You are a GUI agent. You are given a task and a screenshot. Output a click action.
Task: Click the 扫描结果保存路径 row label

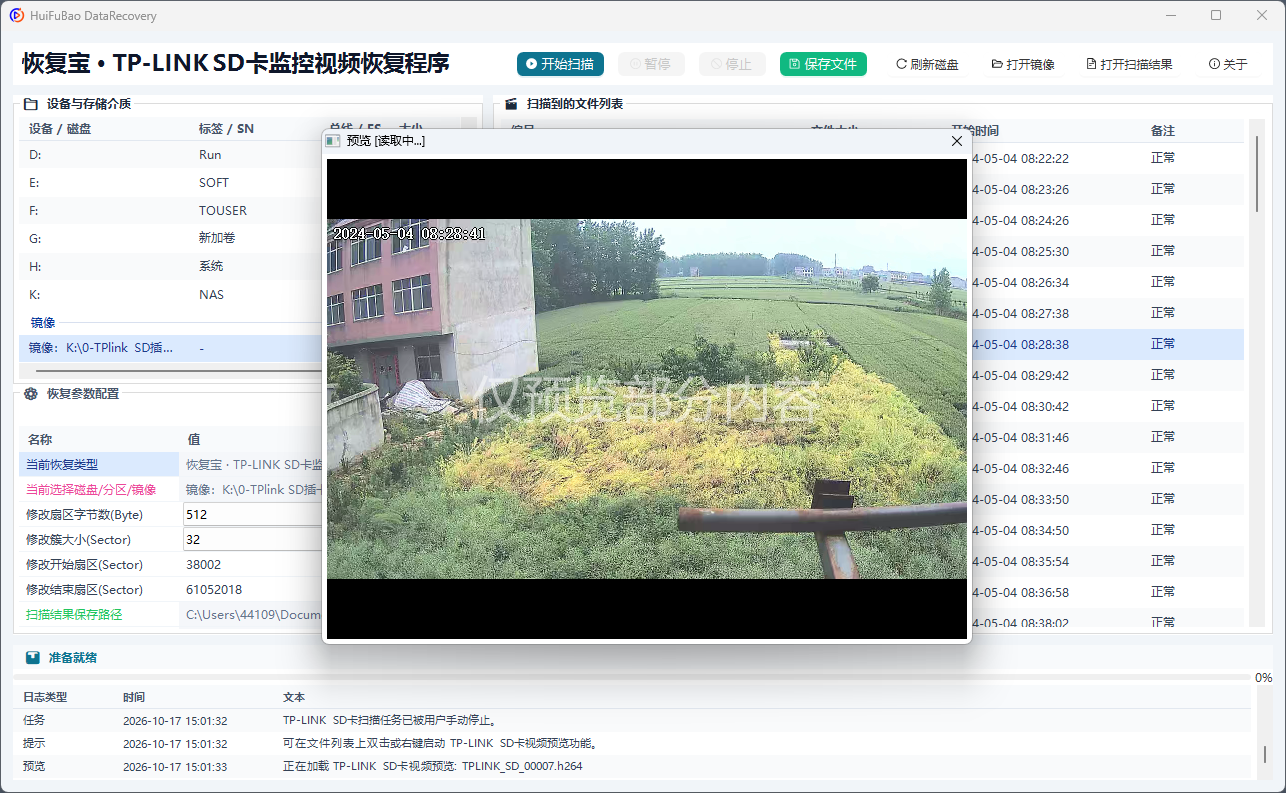coord(74,615)
